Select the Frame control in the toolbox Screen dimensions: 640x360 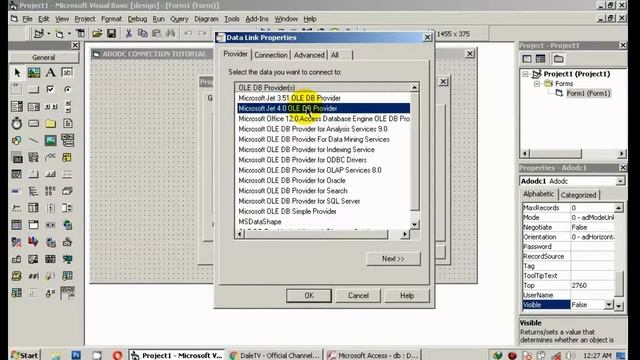tap(17, 89)
